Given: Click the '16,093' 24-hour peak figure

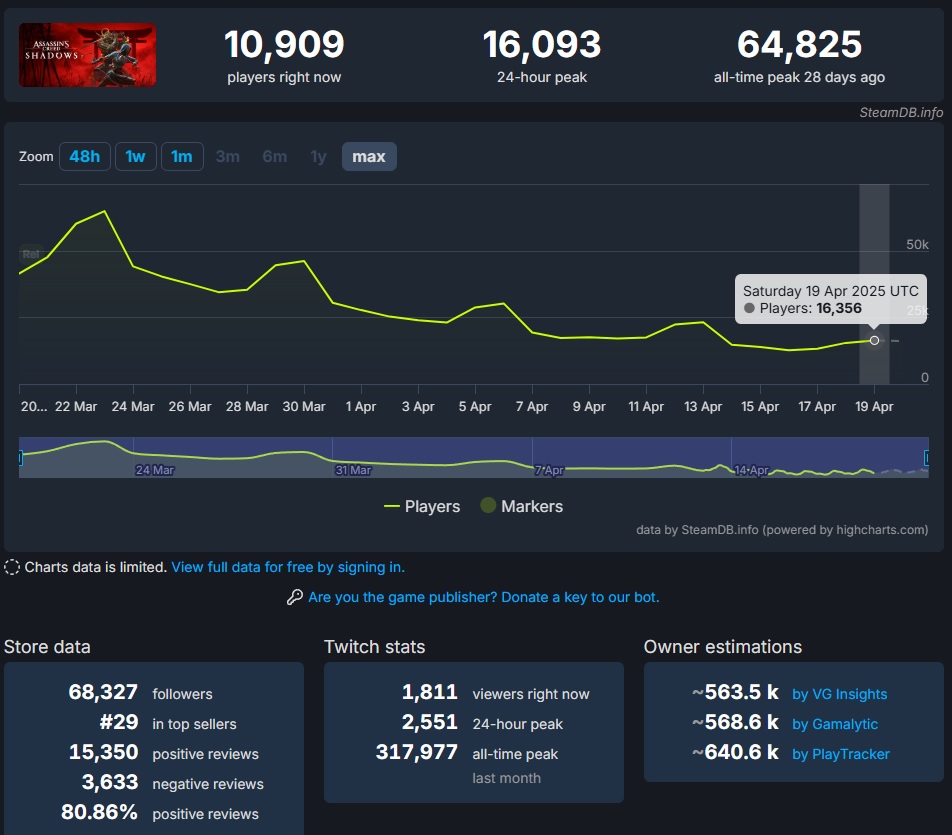Looking at the screenshot, I should 542,44.
